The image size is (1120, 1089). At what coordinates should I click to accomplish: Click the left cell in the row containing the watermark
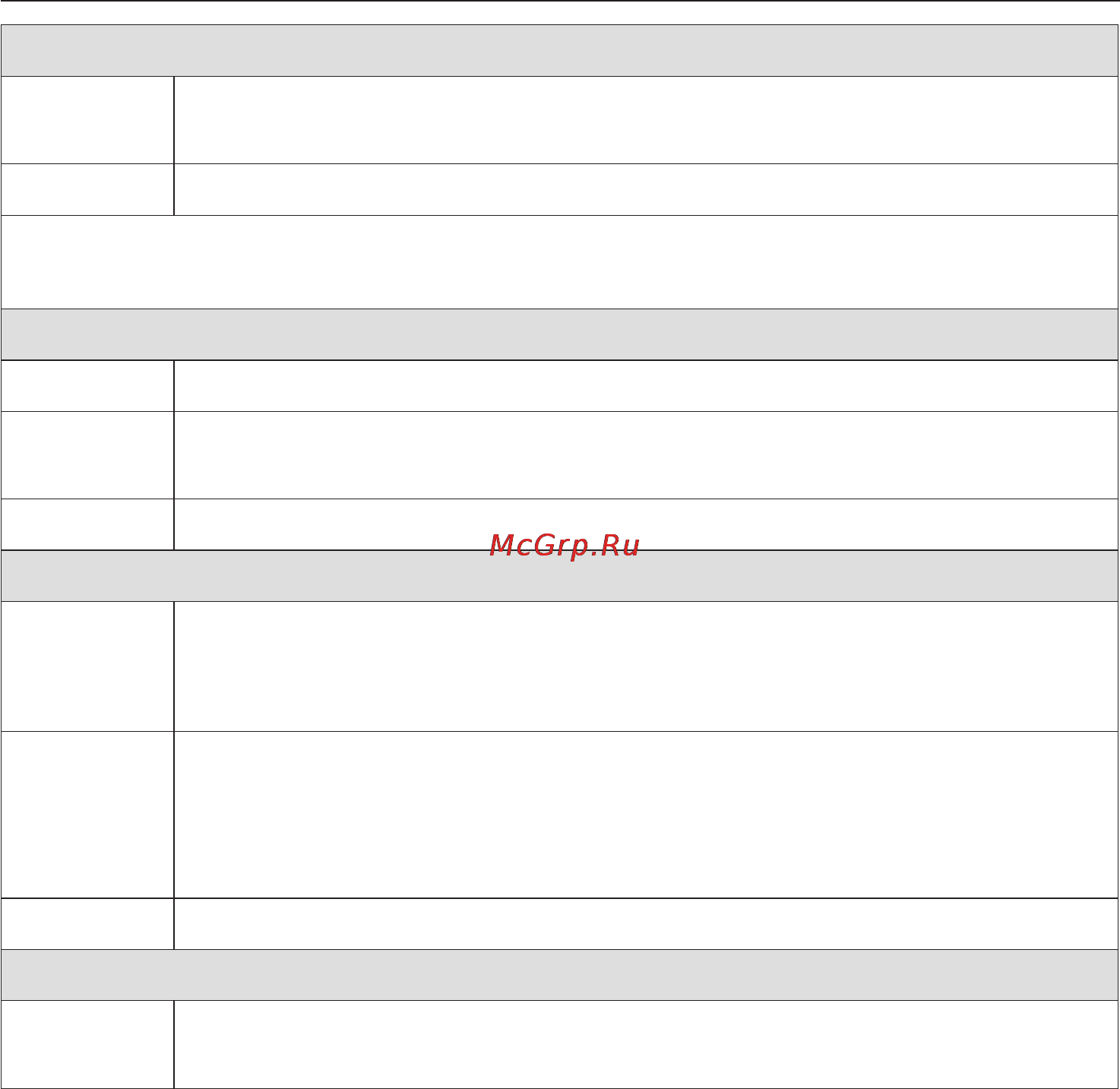[x=87, y=524]
